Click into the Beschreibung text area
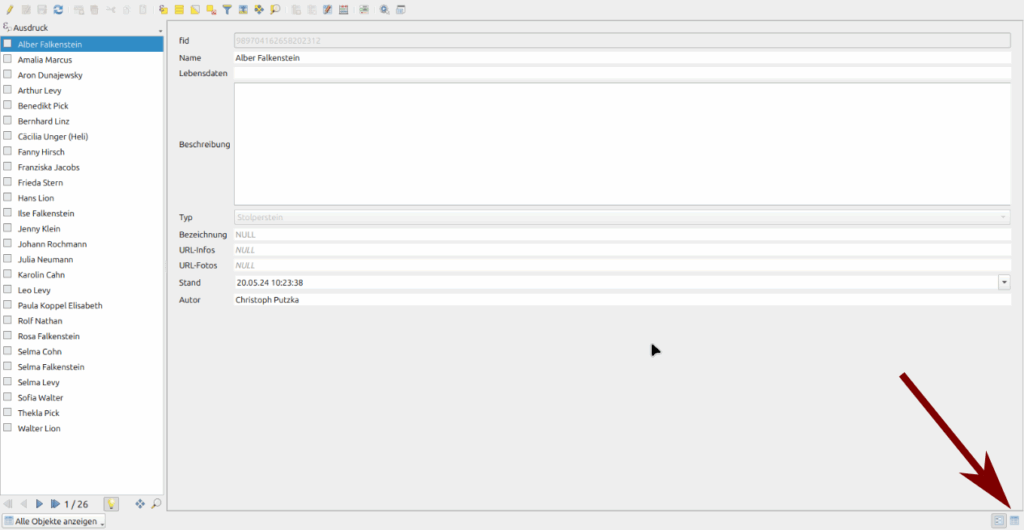 pos(622,144)
